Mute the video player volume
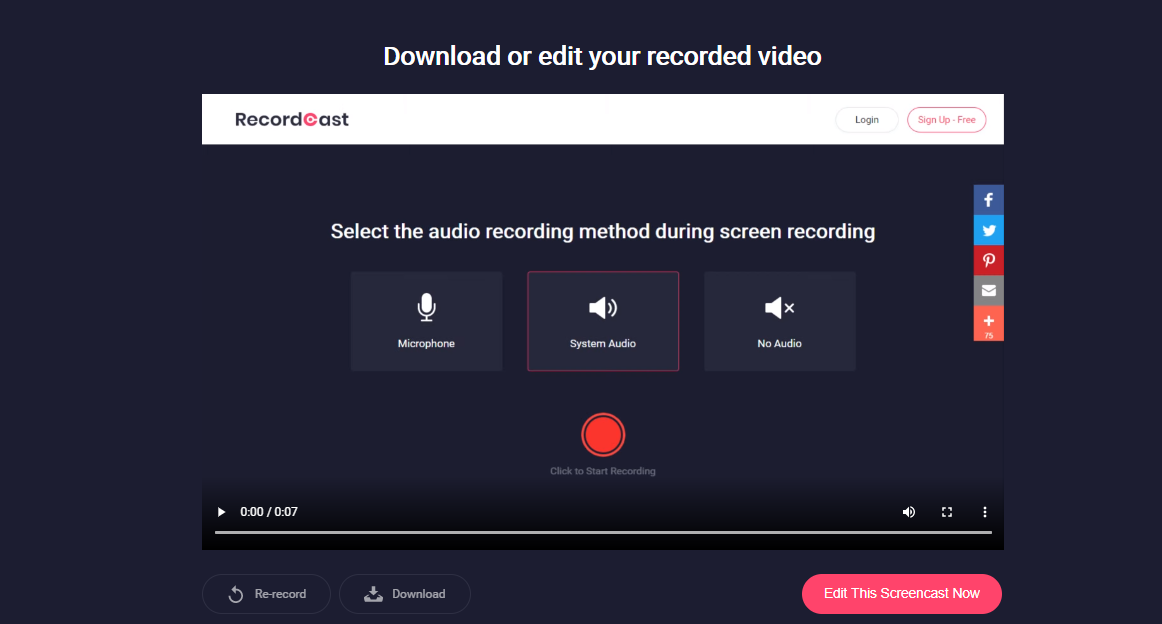This screenshot has width=1162, height=624. (x=909, y=512)
